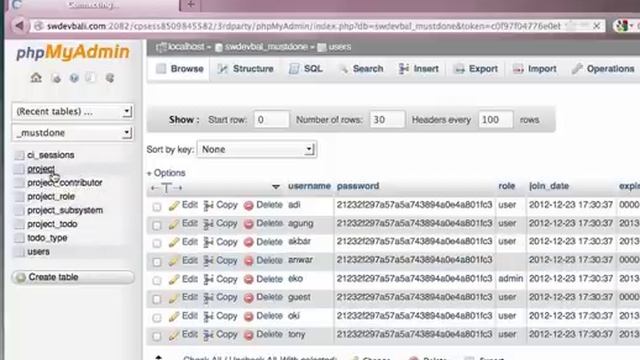
Task: Delete the row for user eko
Action: point(263,279)
